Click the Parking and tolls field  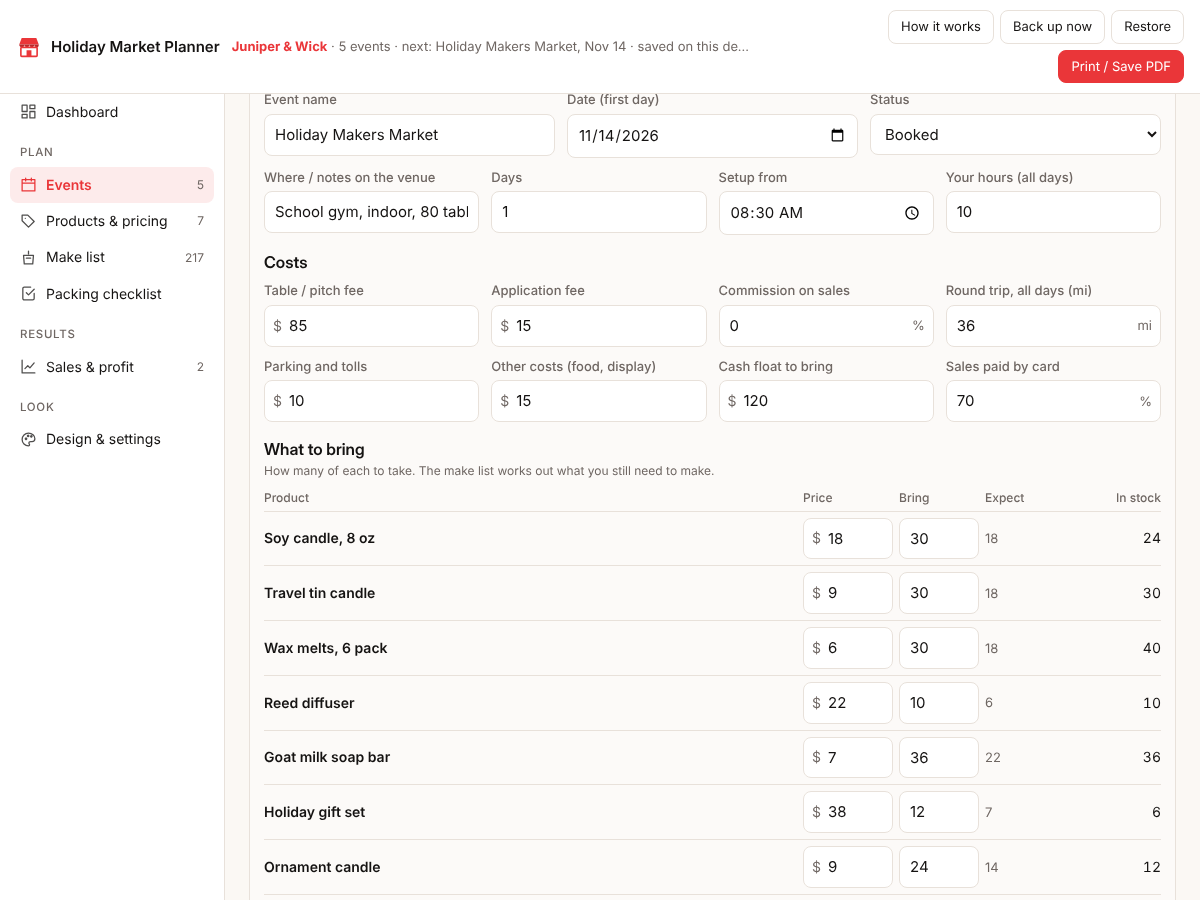pos(371,401)
